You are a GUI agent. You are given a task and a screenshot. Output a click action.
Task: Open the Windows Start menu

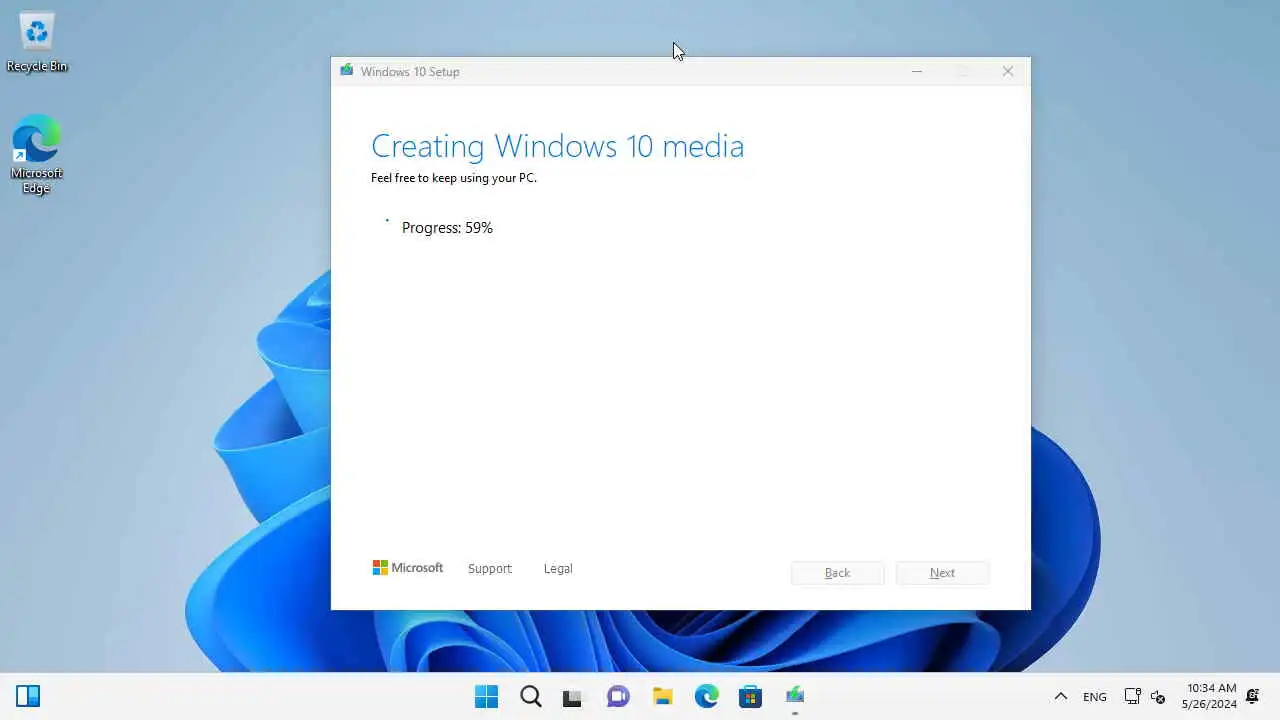[x=486, y=696]
